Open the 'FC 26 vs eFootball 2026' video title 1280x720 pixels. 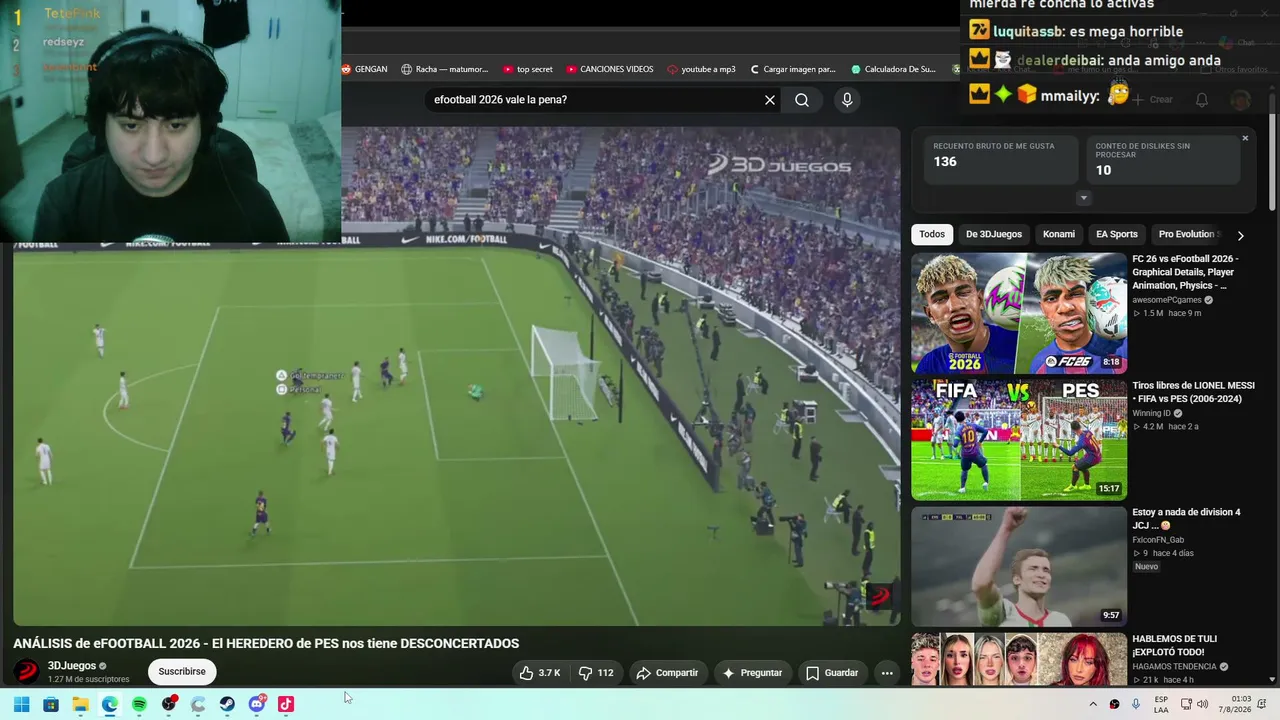click(1185, 272)
